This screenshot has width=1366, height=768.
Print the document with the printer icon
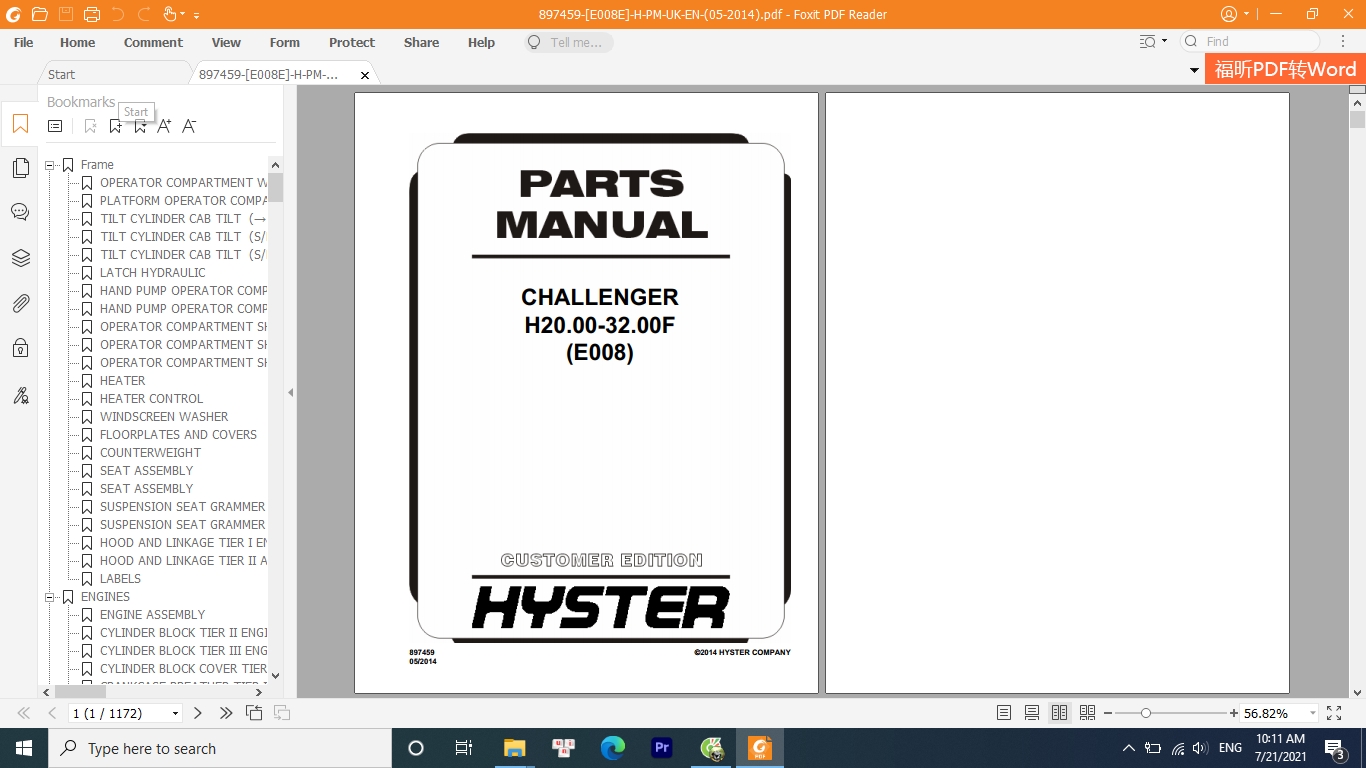point(92,14)
